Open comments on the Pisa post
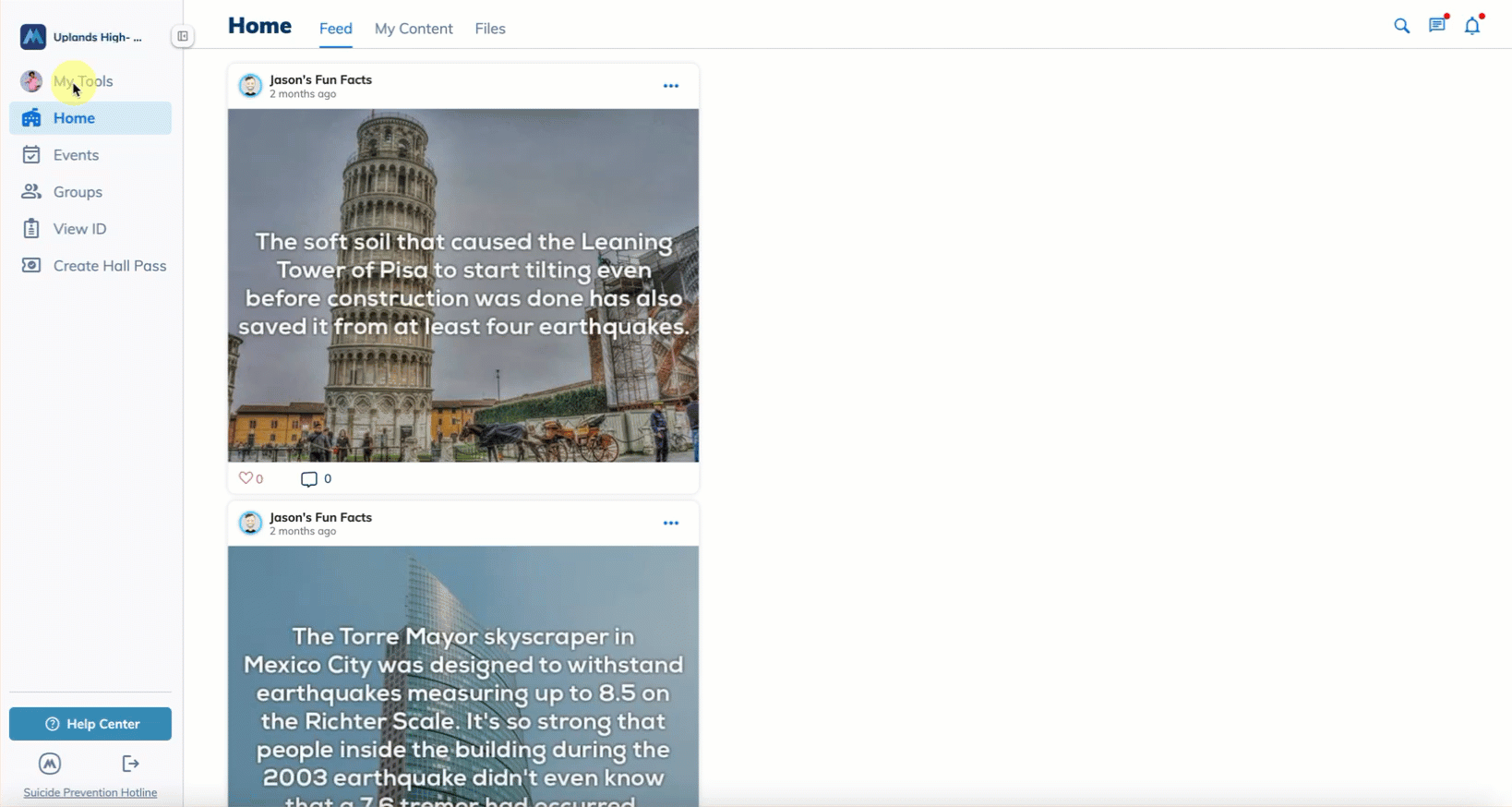 click(x=309, y=478)
